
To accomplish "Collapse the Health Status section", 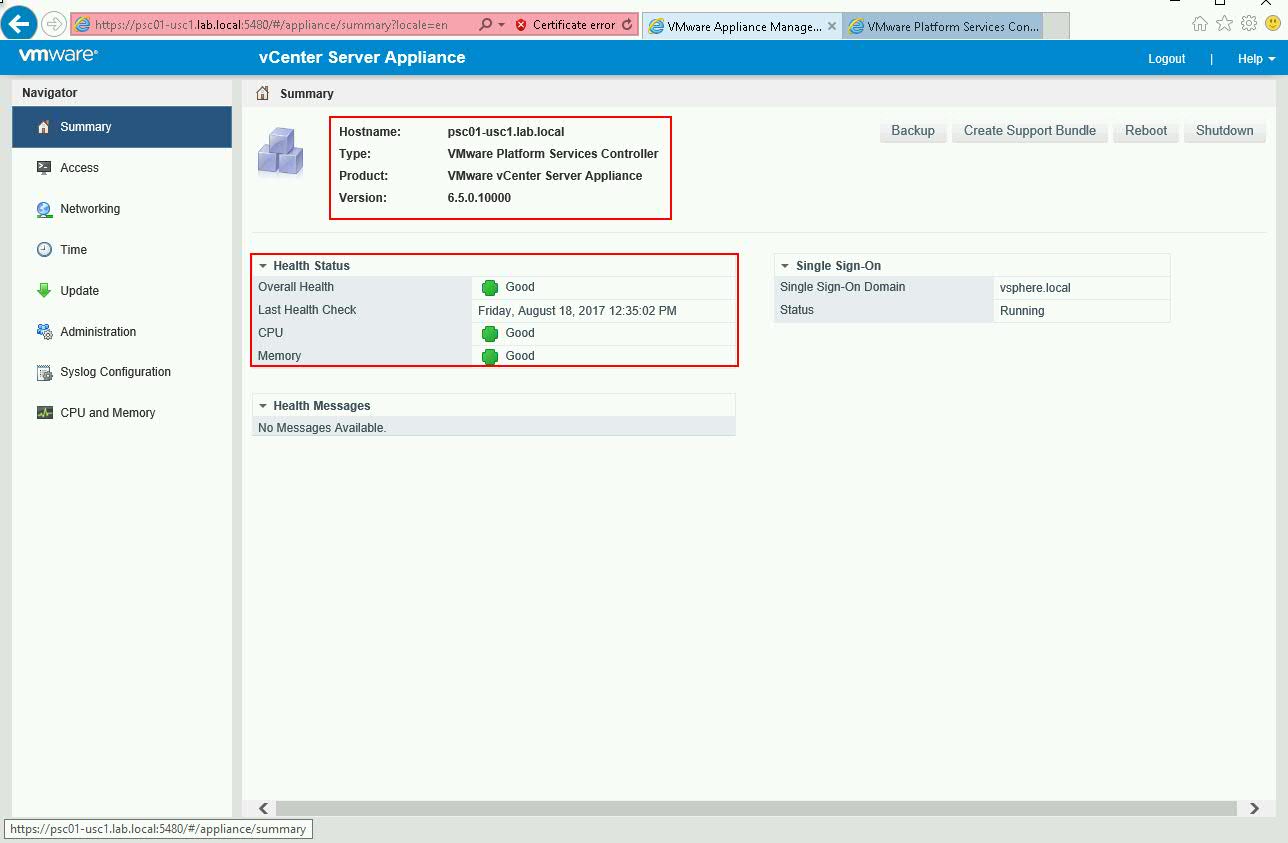I will (x=263, y=266).
